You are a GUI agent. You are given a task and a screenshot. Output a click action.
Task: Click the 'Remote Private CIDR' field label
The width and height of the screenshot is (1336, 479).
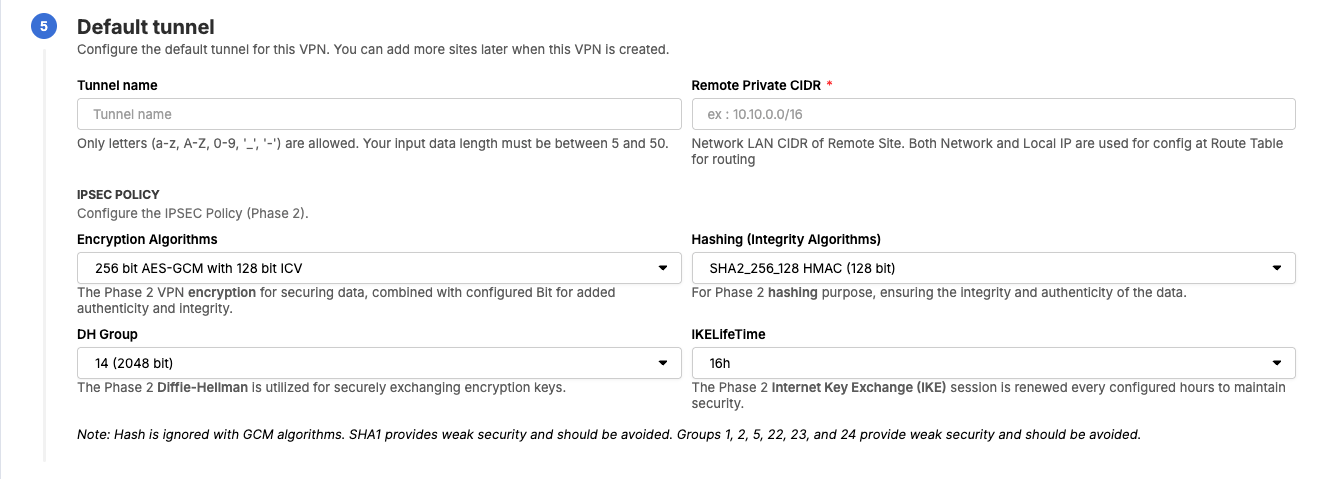tap(755, 85)
